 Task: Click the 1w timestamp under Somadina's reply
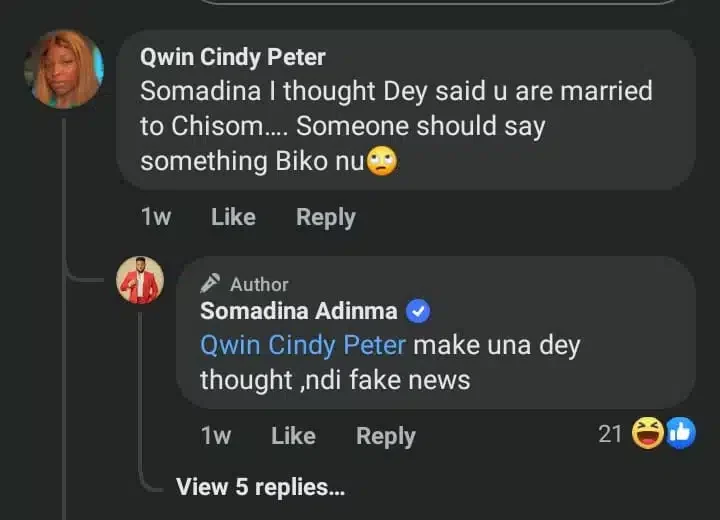(216, 436)
